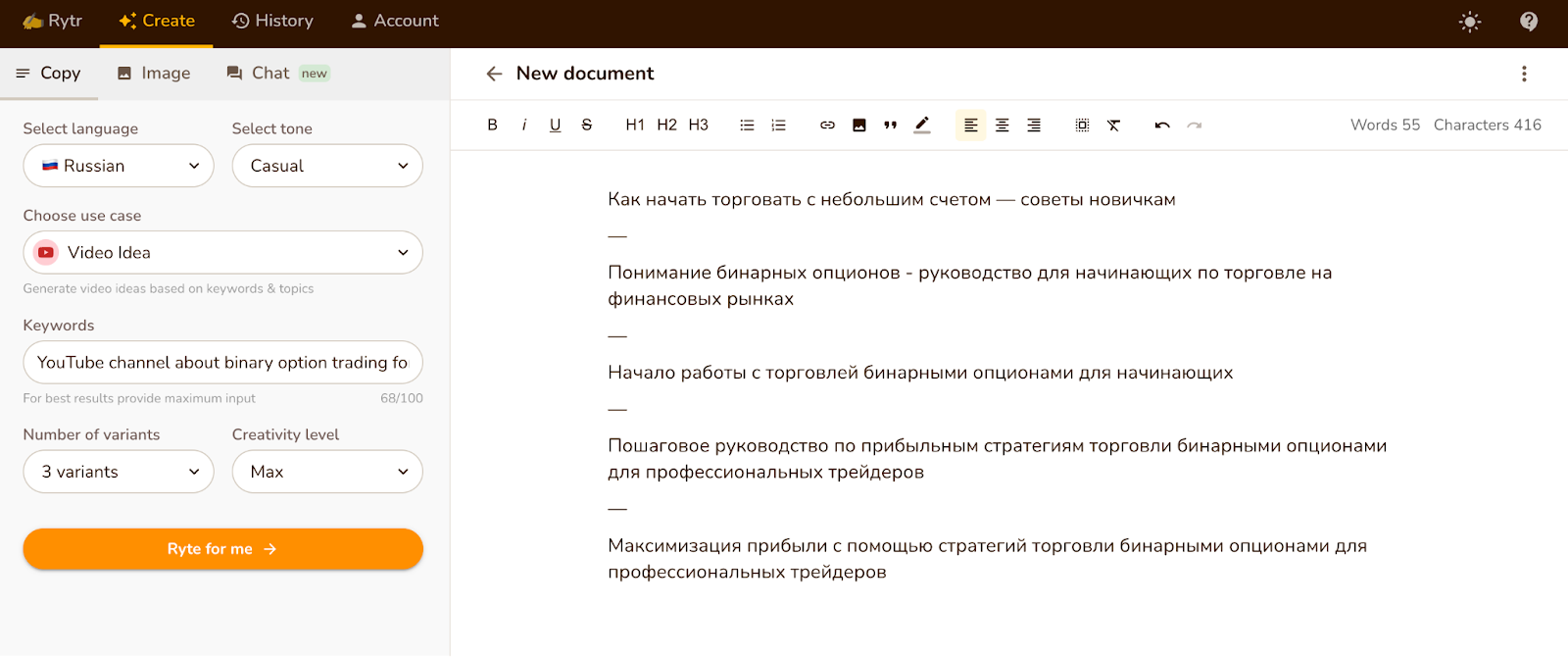Image resolution: width=1568 pixels, height=657 pixels.
Task: Open the History menu item
Action: point(272,21)
